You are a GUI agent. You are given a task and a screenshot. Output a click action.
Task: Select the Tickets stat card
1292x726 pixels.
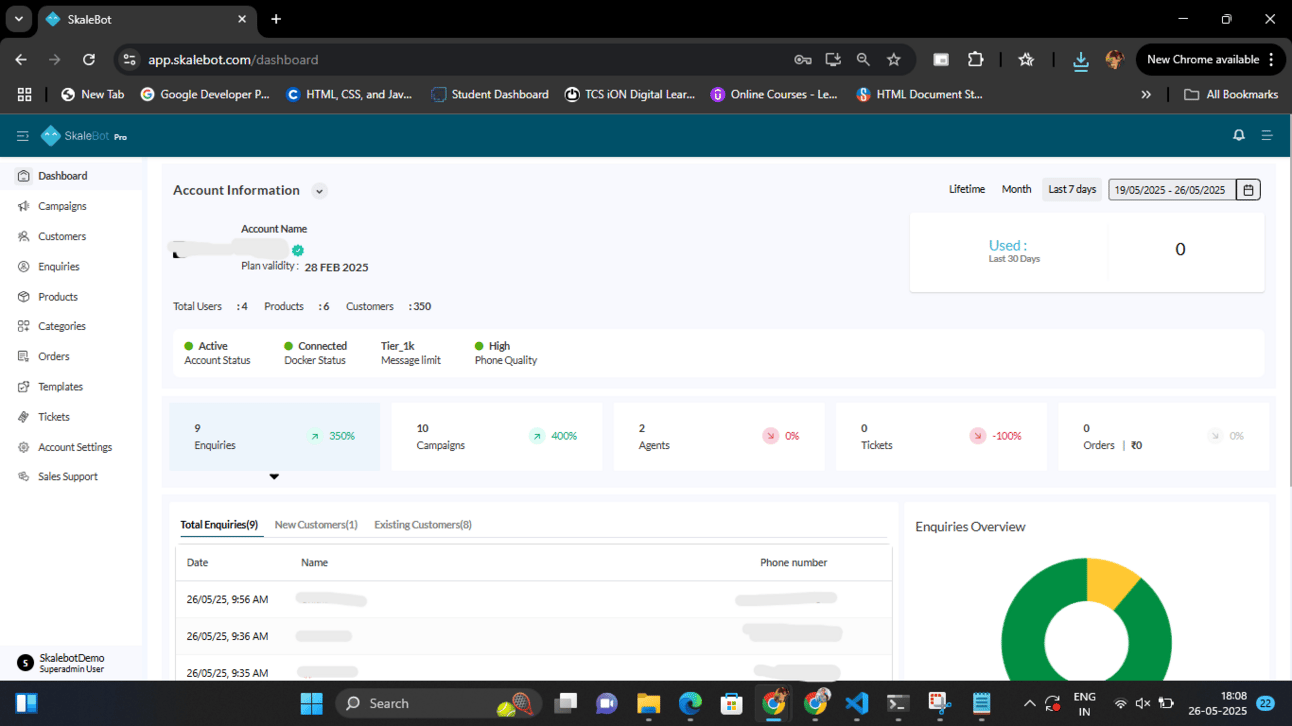coord(941,437)
